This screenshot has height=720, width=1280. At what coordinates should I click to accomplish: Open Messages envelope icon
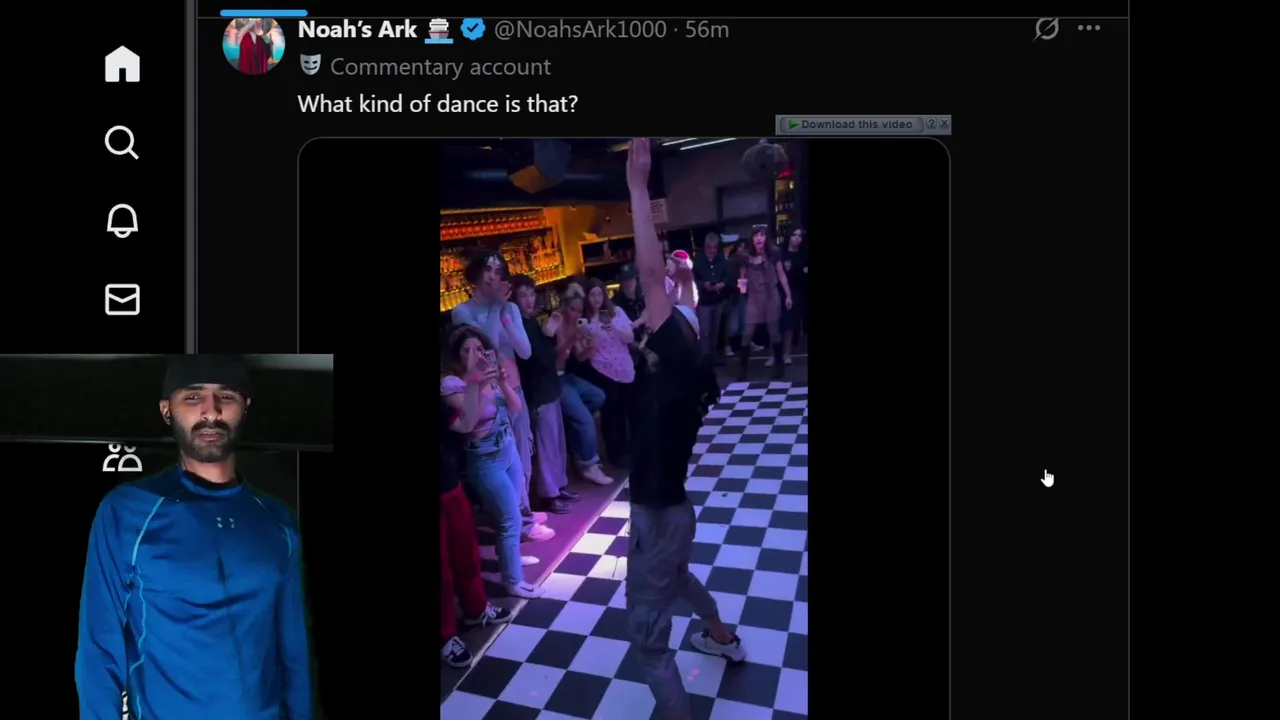point(122,299)
